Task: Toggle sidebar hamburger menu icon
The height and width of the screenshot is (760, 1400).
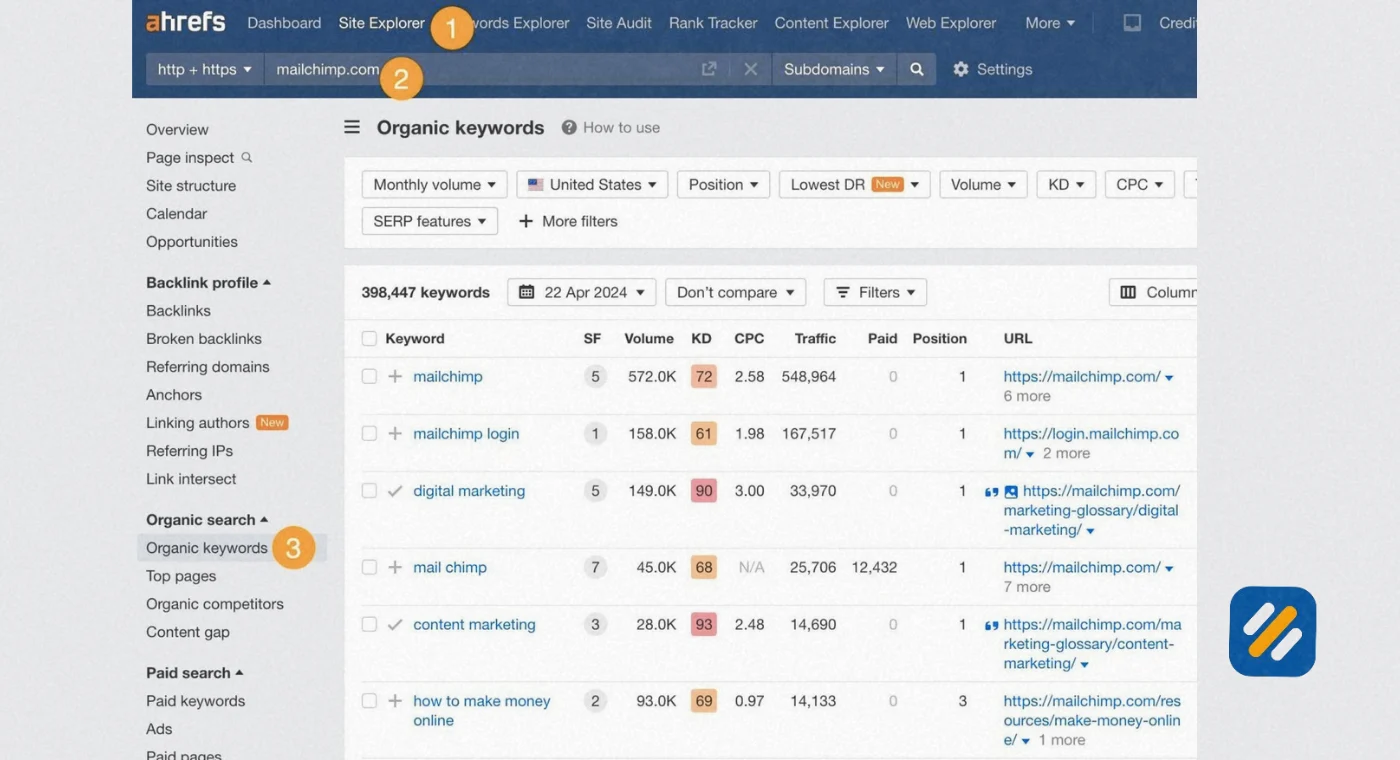Action: [x=352, y=127]
